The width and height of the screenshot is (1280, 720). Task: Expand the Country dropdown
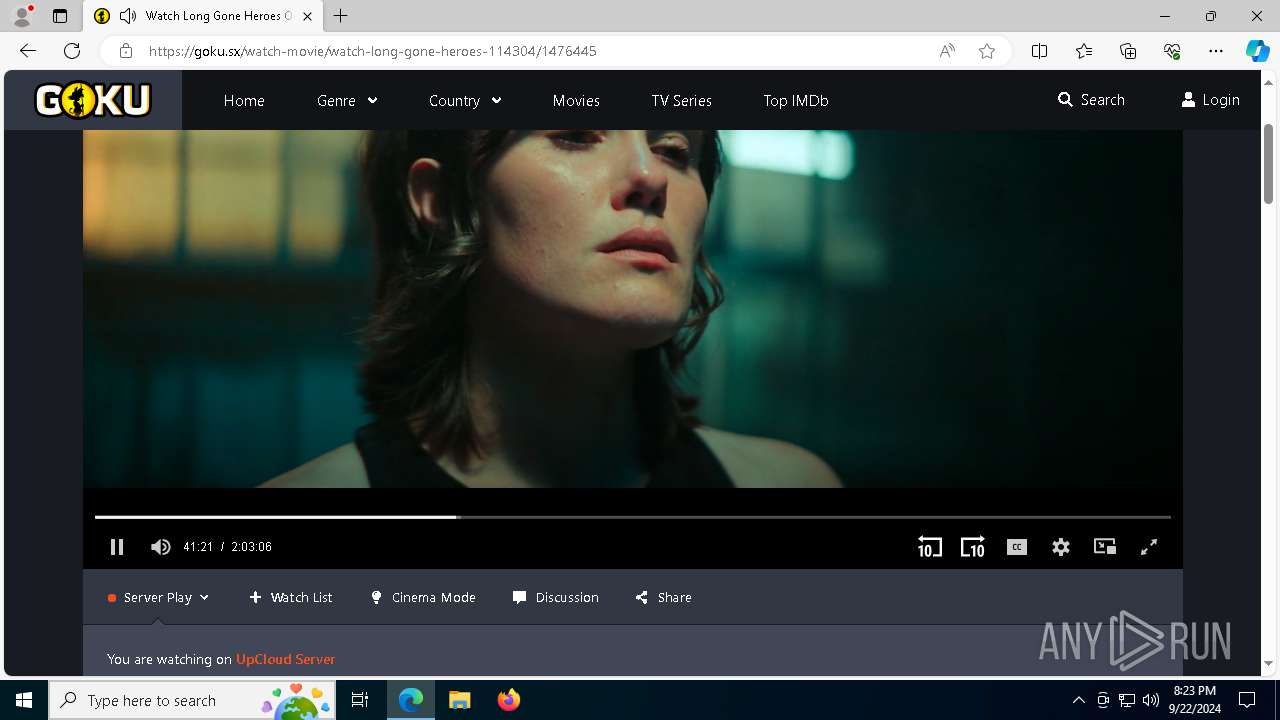tap(465, 100)
